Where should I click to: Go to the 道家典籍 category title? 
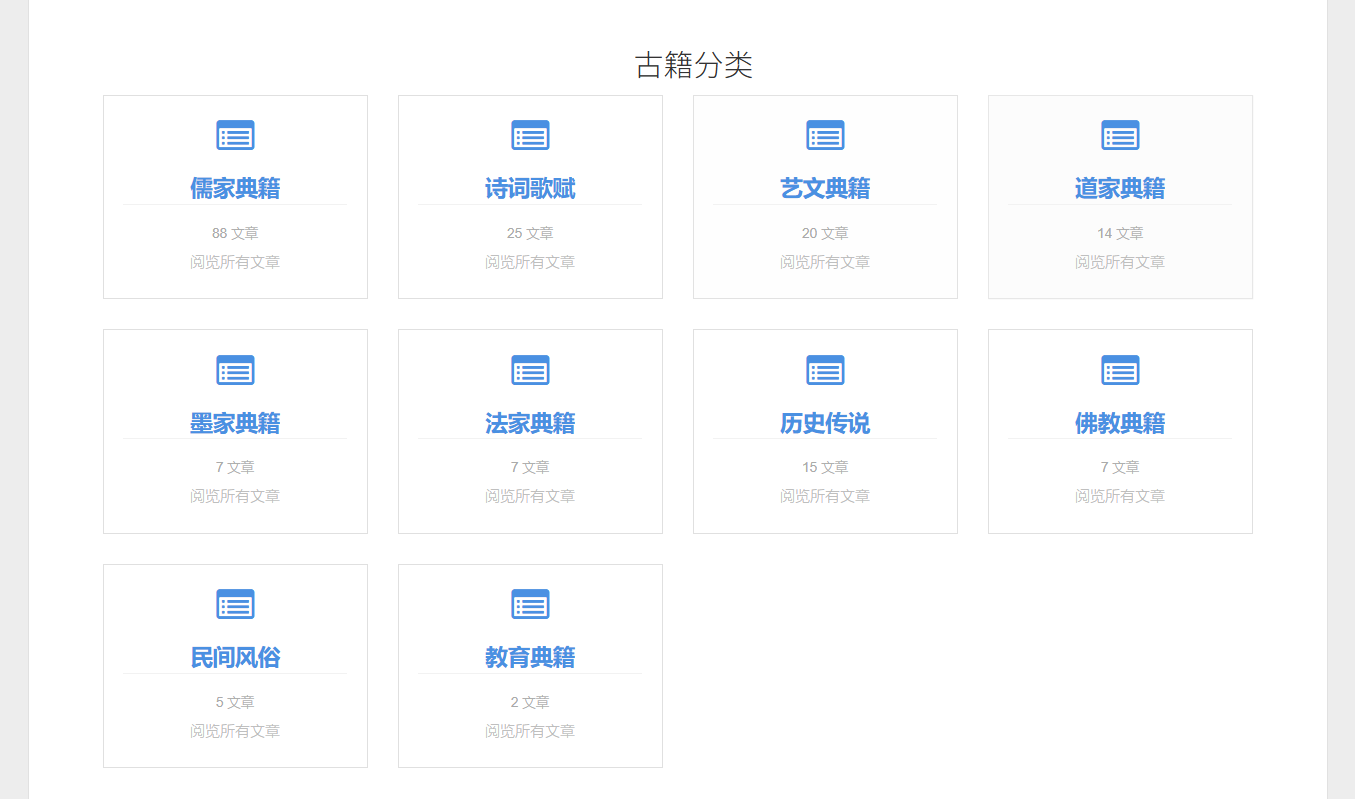tap(1120, 188)
